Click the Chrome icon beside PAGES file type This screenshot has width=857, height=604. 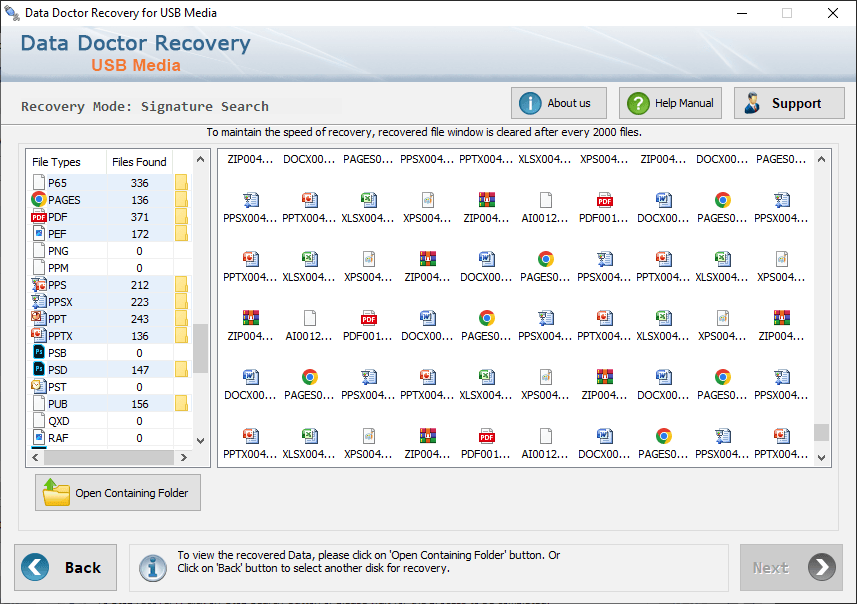pos(38,200)
